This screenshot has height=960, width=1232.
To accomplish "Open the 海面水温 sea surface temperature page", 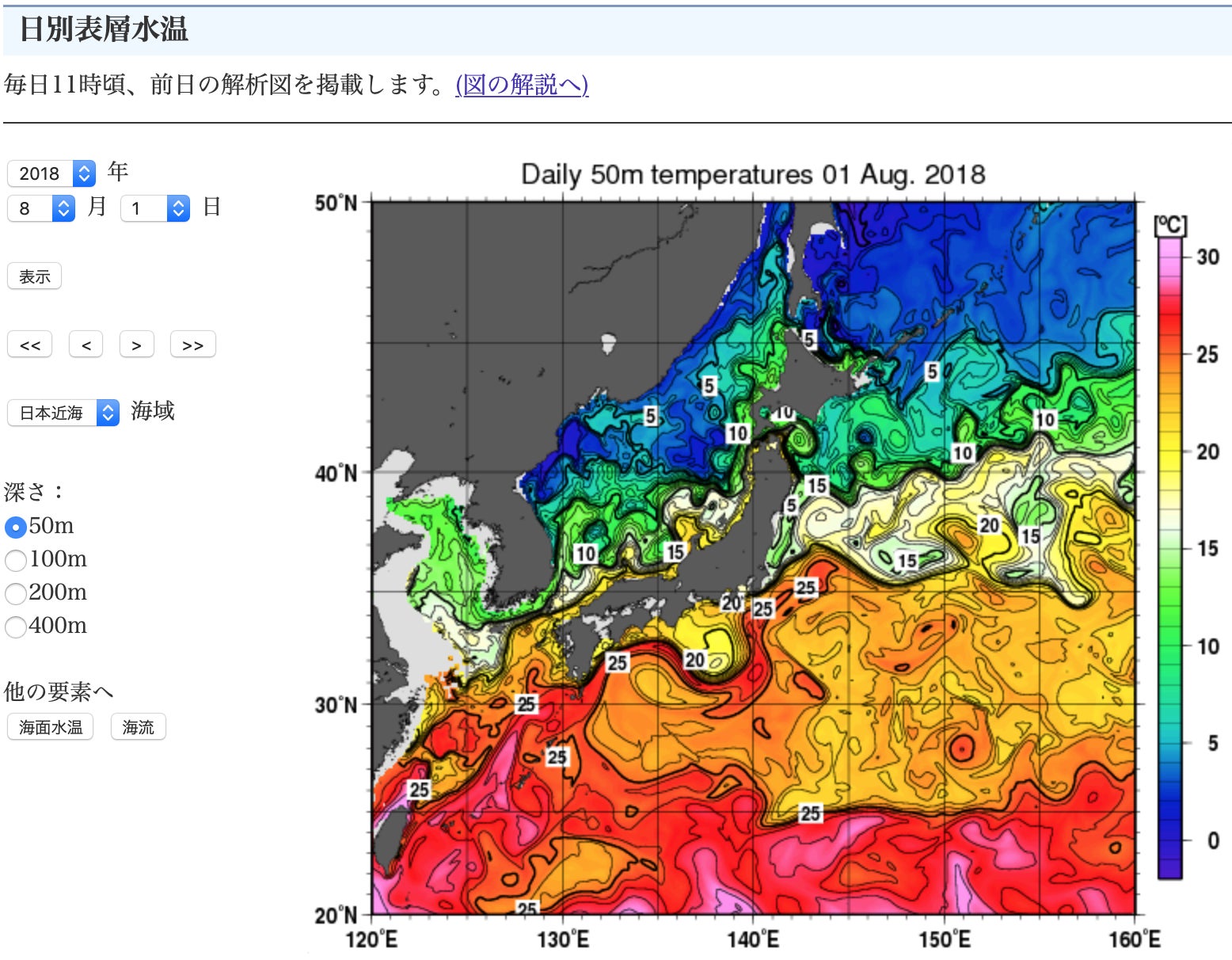I will point(51,727).
